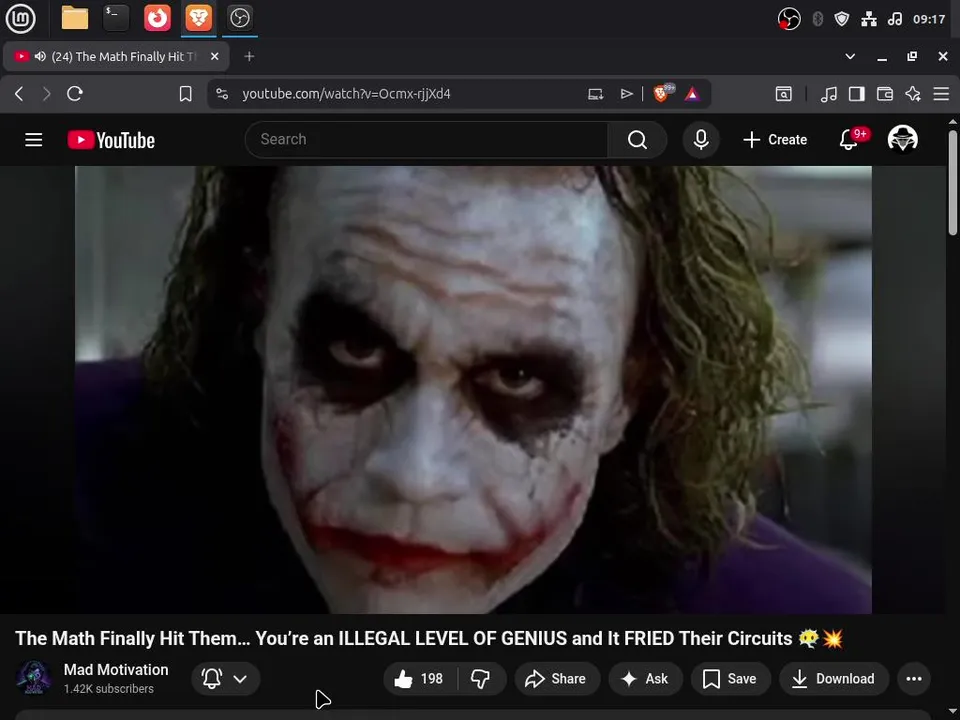This screenshot has width=960, height=720.
Task: Open the YouTube guide hamburger menu
Action: click(x=34, y=140)
